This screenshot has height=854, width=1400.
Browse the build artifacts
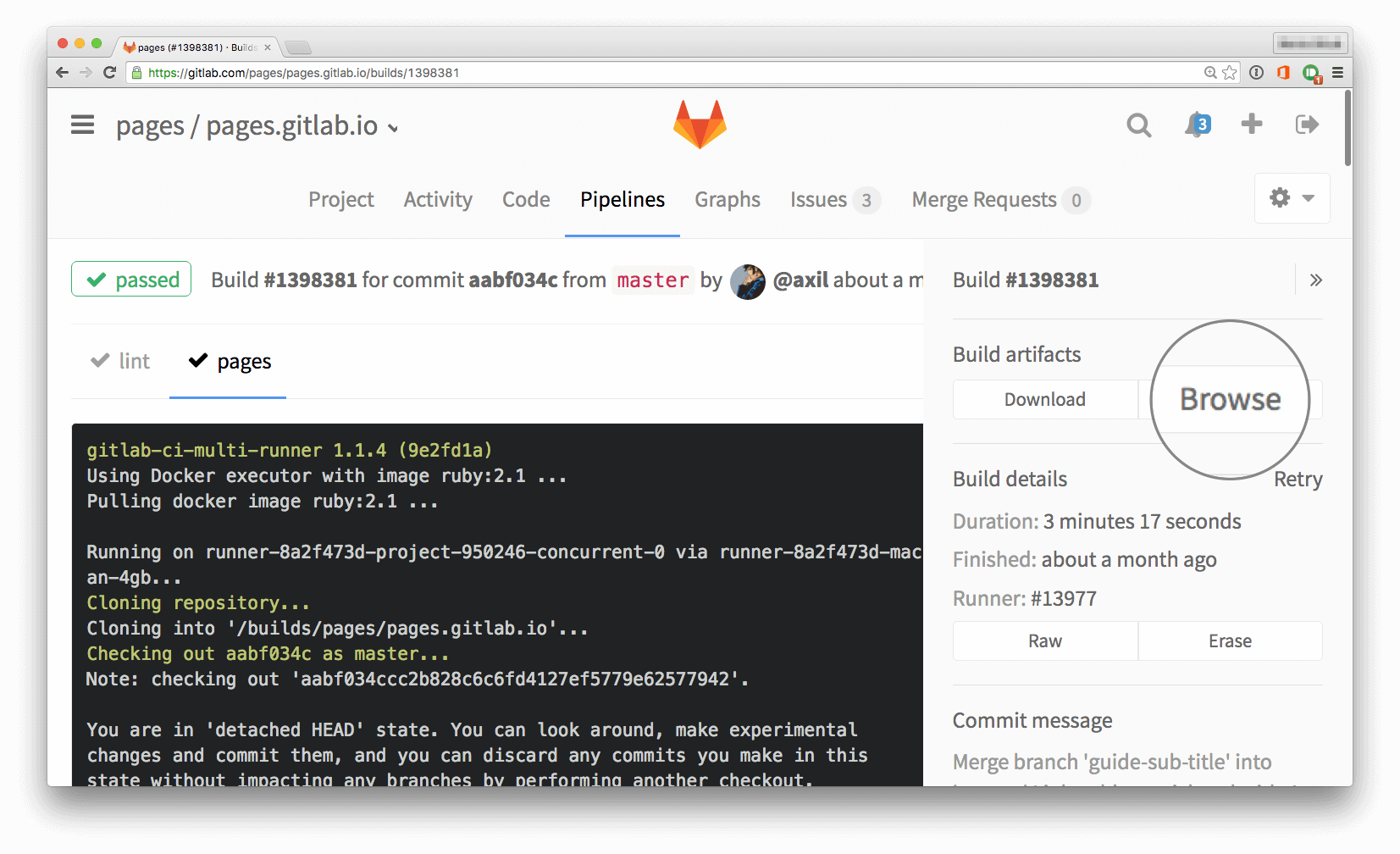[1230, 399]
